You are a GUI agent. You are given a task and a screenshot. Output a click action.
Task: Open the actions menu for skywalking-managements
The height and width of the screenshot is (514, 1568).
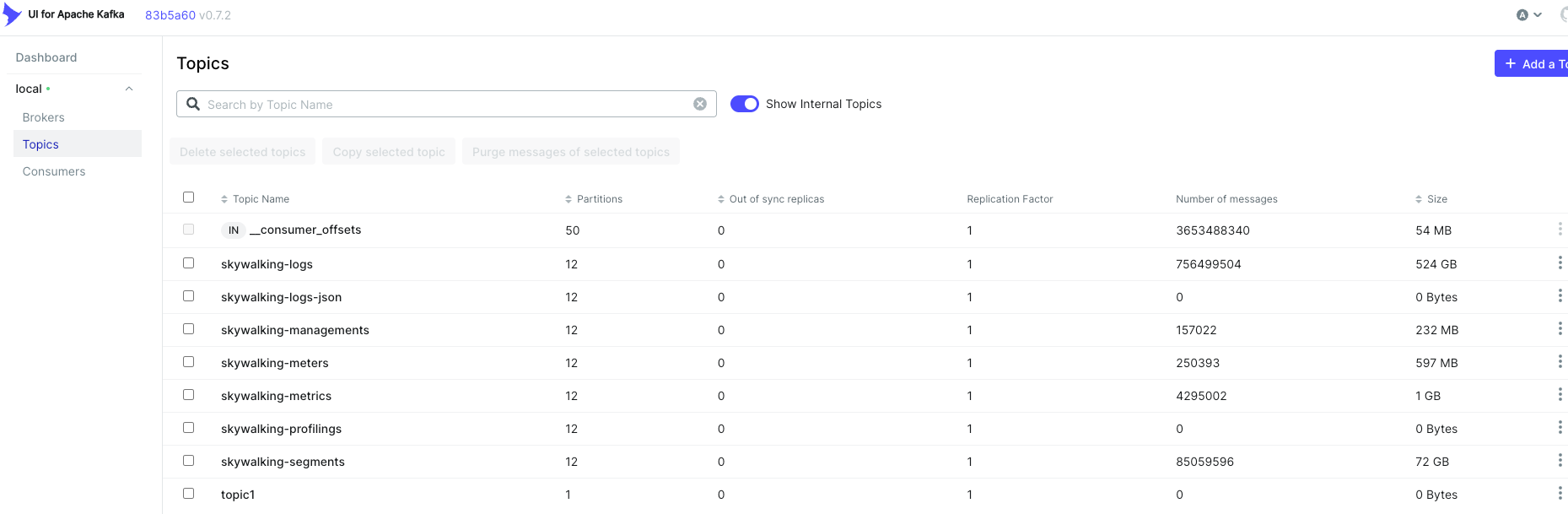coord(1560,329)
